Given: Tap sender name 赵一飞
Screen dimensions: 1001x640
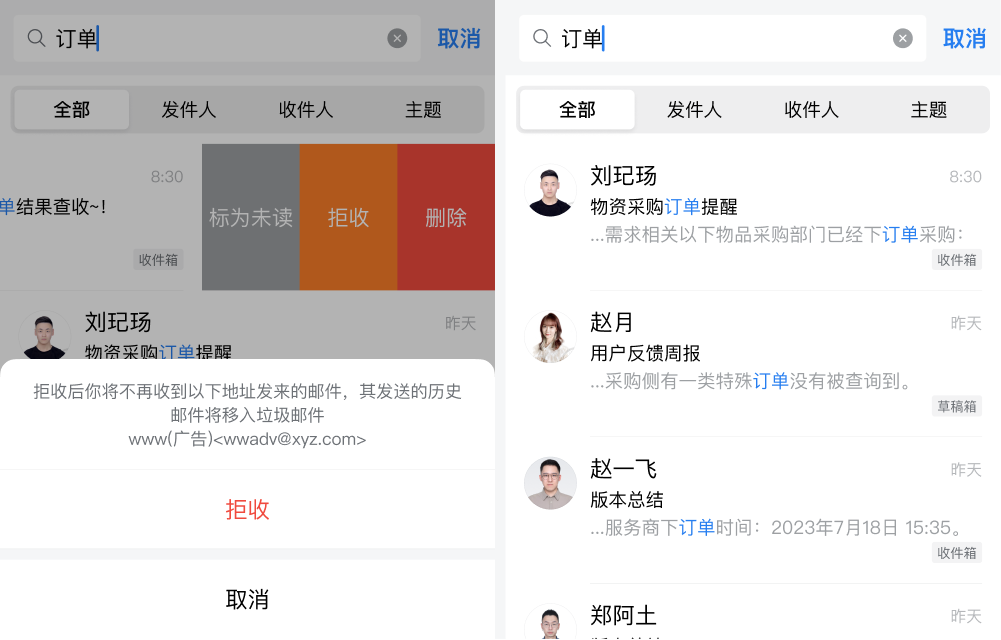Looking at the screenshot, I should 624,469.
